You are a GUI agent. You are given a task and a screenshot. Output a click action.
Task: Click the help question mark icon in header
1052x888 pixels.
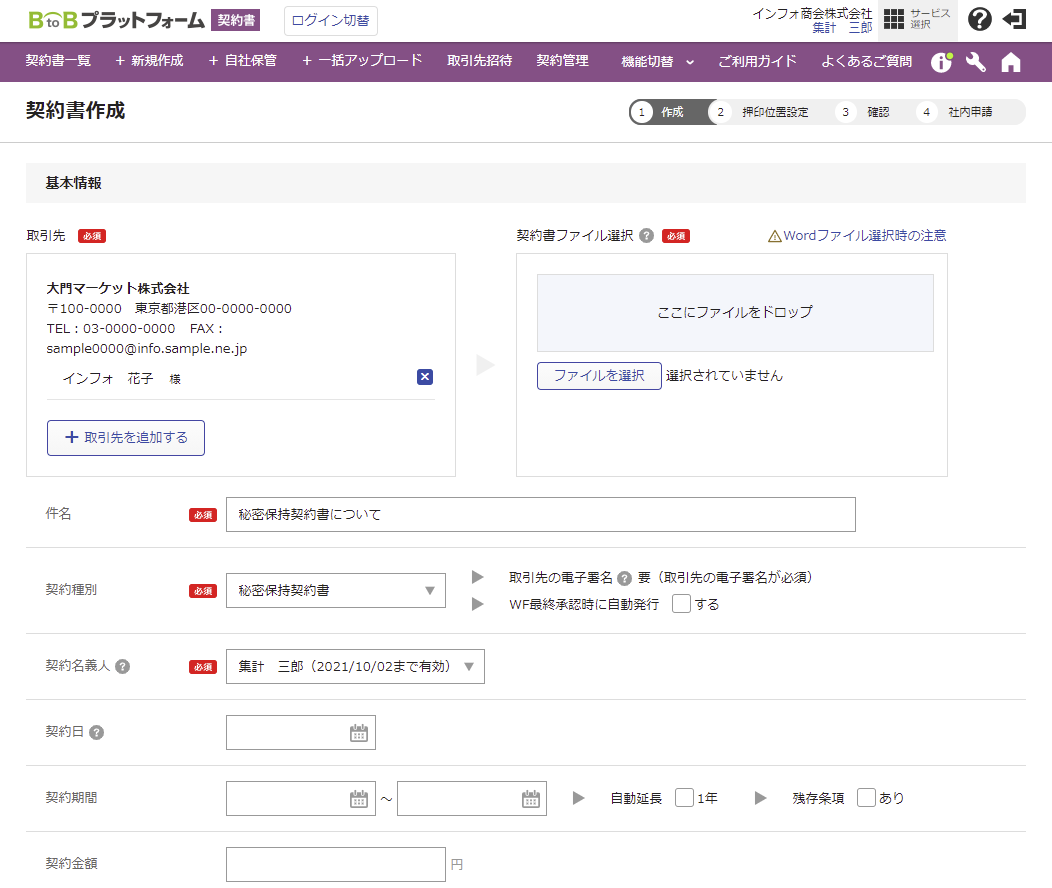click(x=980, y=20)
